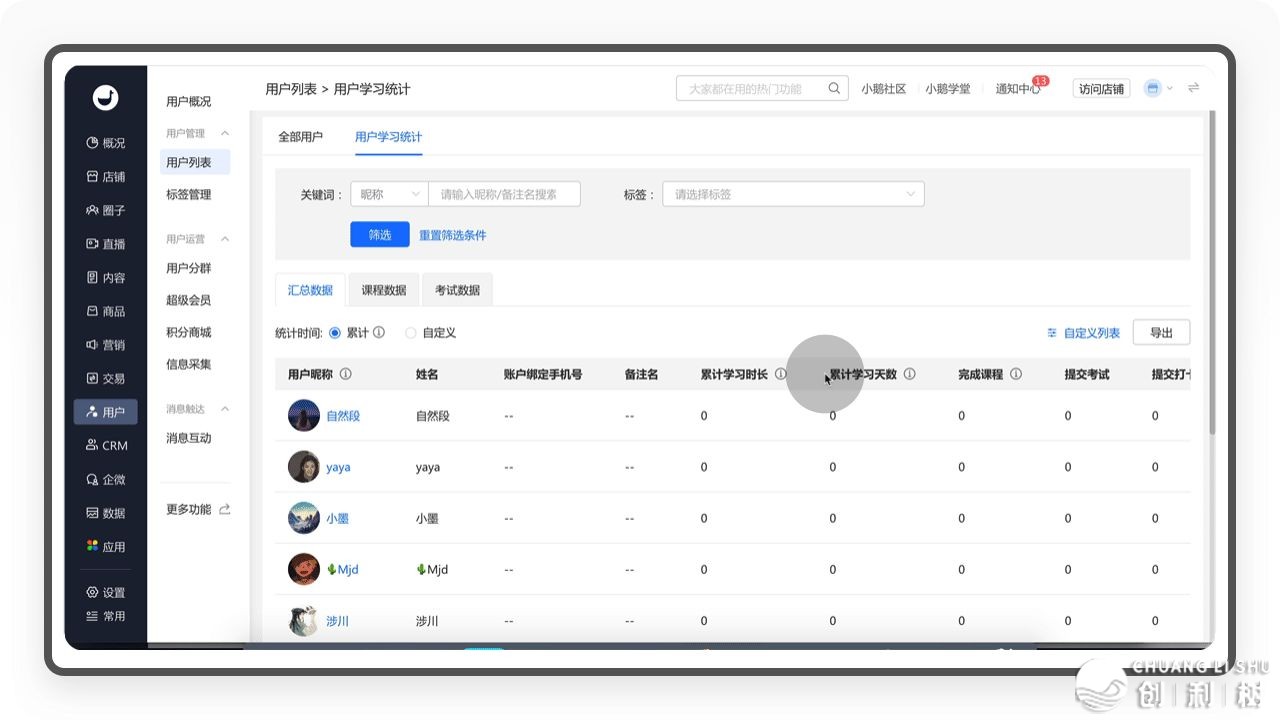Image resolution: width=1280 pixels, height=720 pixels.
Task: Click the 重置筛选条件 link
Action: coord(452,235)
